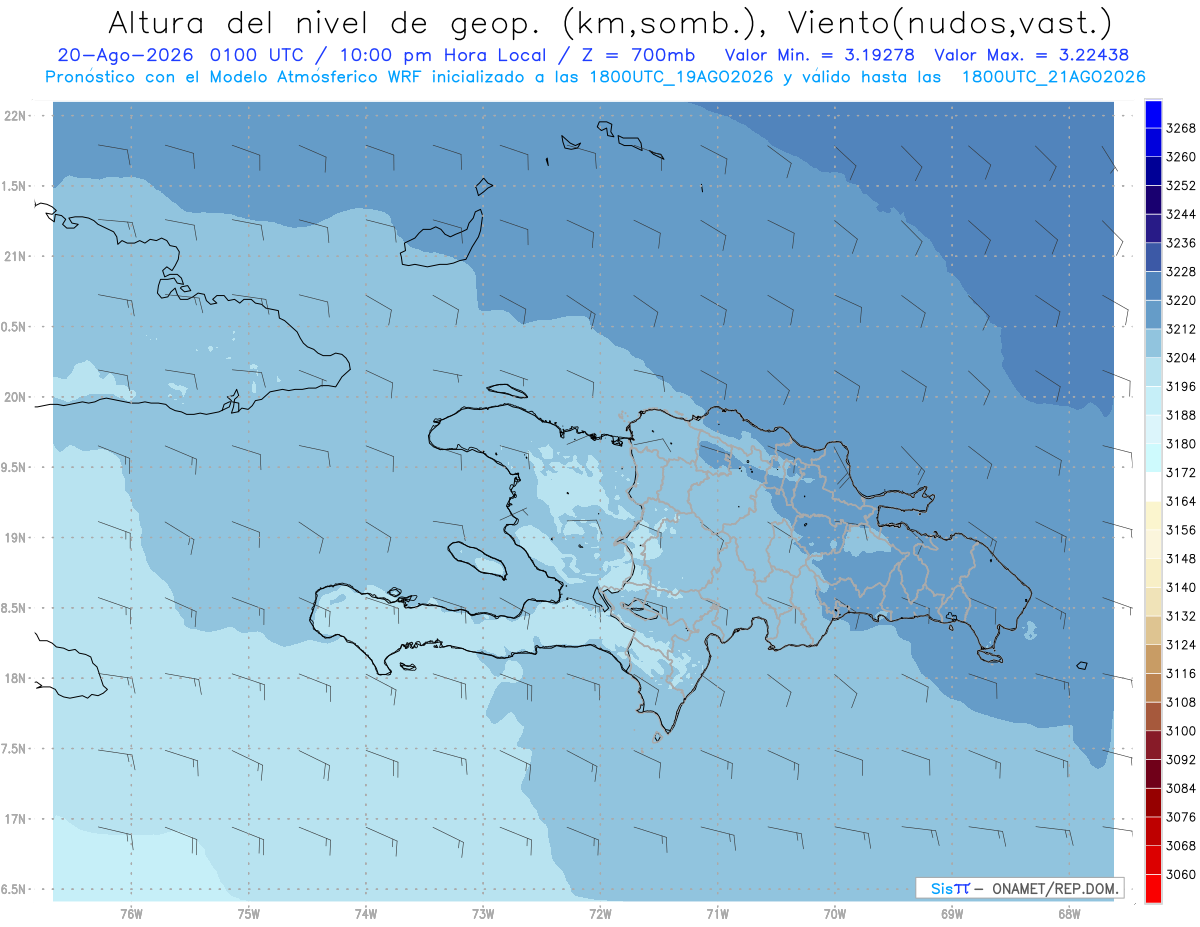
Task: Click the 18N latitude axis label
Action: [16, 678]
